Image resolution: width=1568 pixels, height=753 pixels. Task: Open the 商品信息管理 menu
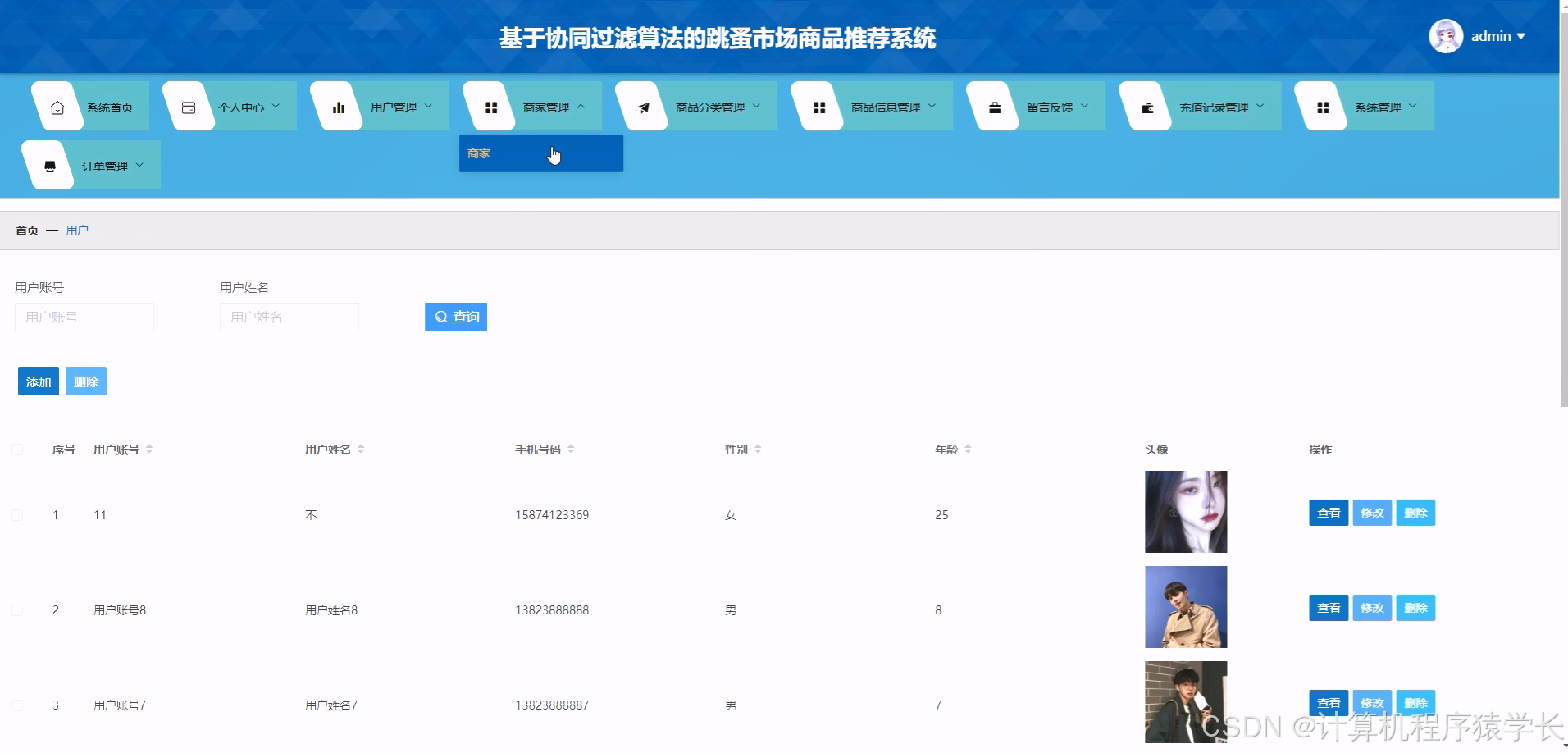[886, 106]
